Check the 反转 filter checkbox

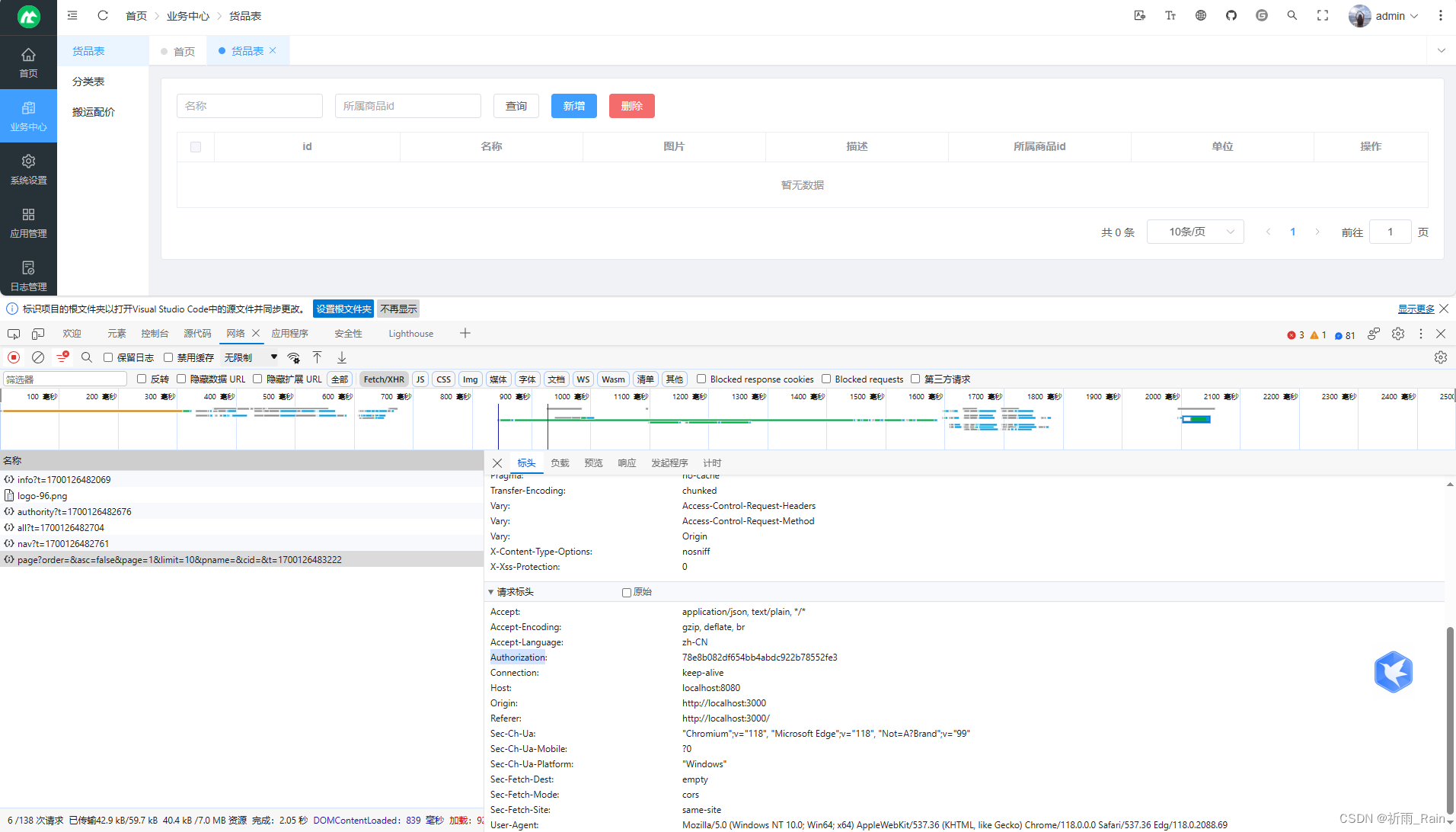142,379
